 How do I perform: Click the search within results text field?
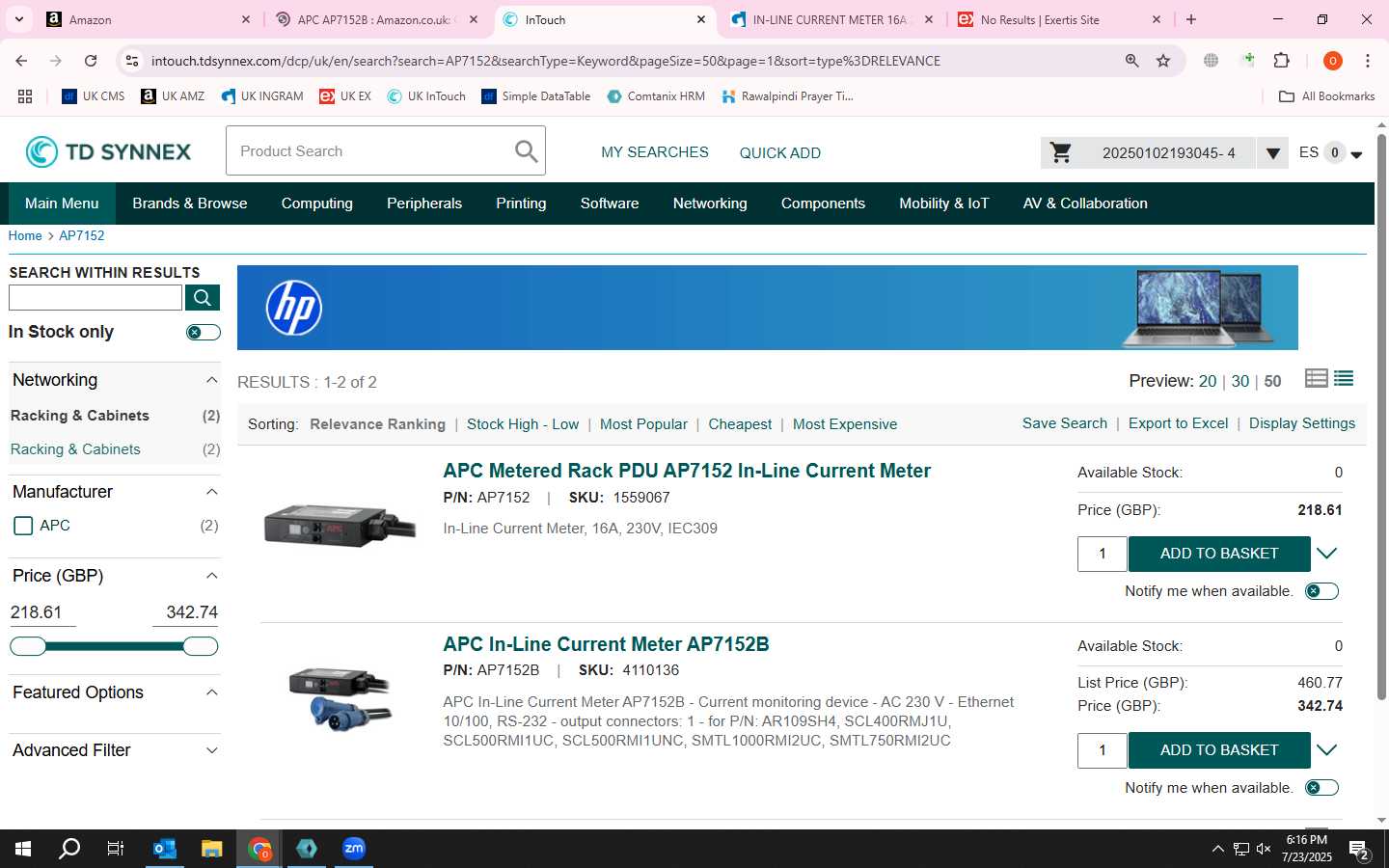[x=95, y=297]
